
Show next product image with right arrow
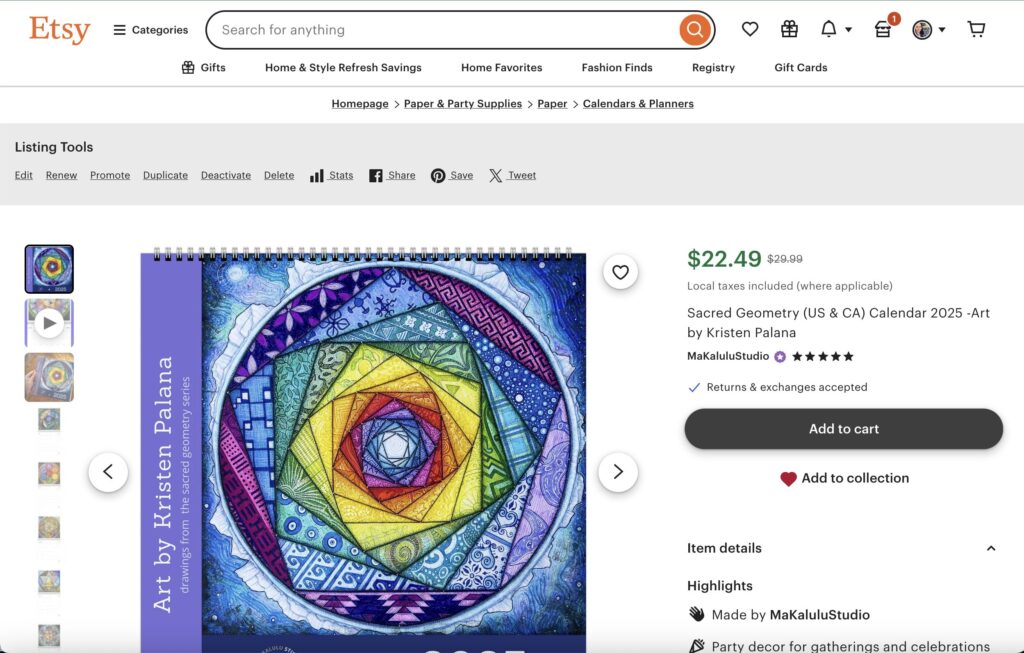[618, 472]
